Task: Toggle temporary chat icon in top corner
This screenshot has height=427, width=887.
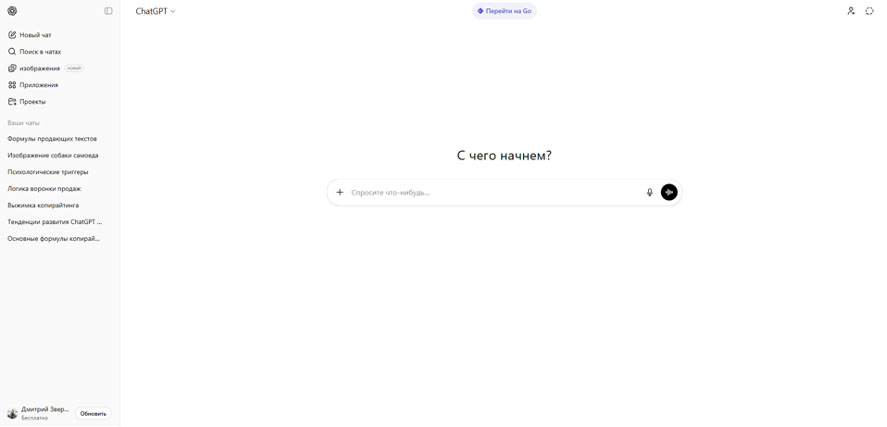Action: click(x=870, y=11)
